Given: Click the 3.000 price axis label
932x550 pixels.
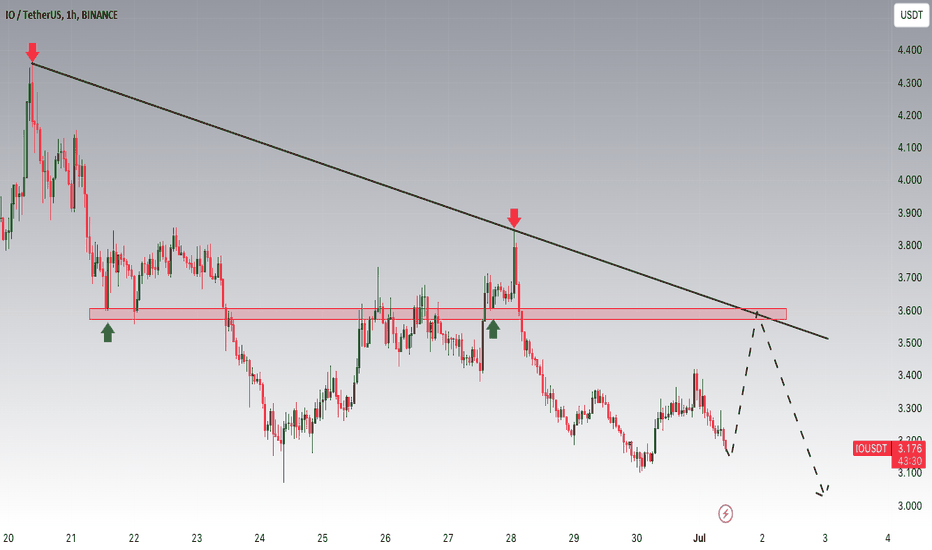Looking at the screenshot, I should click(909, 506).
